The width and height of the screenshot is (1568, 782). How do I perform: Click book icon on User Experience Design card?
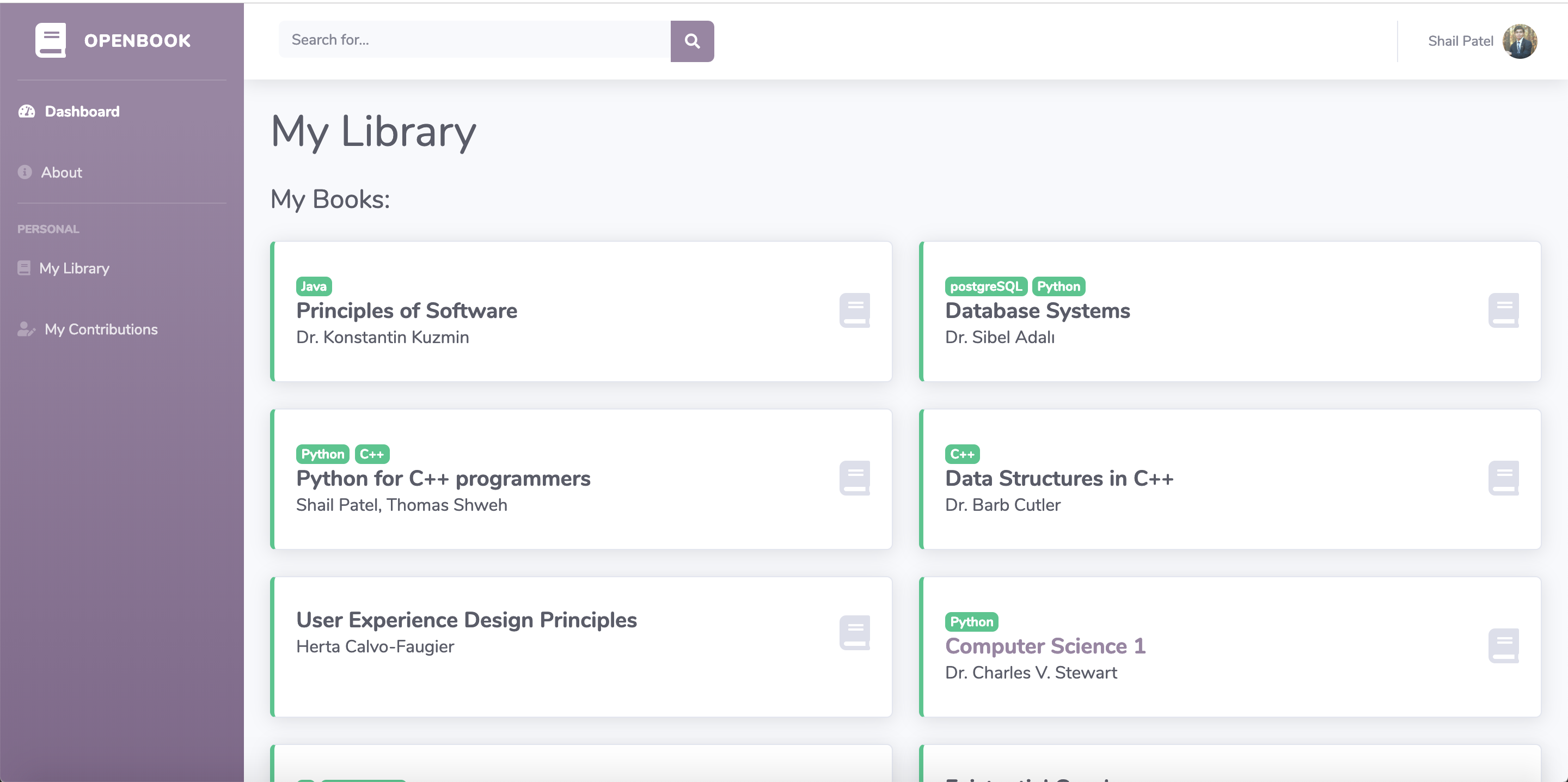(x=854, y=633)
